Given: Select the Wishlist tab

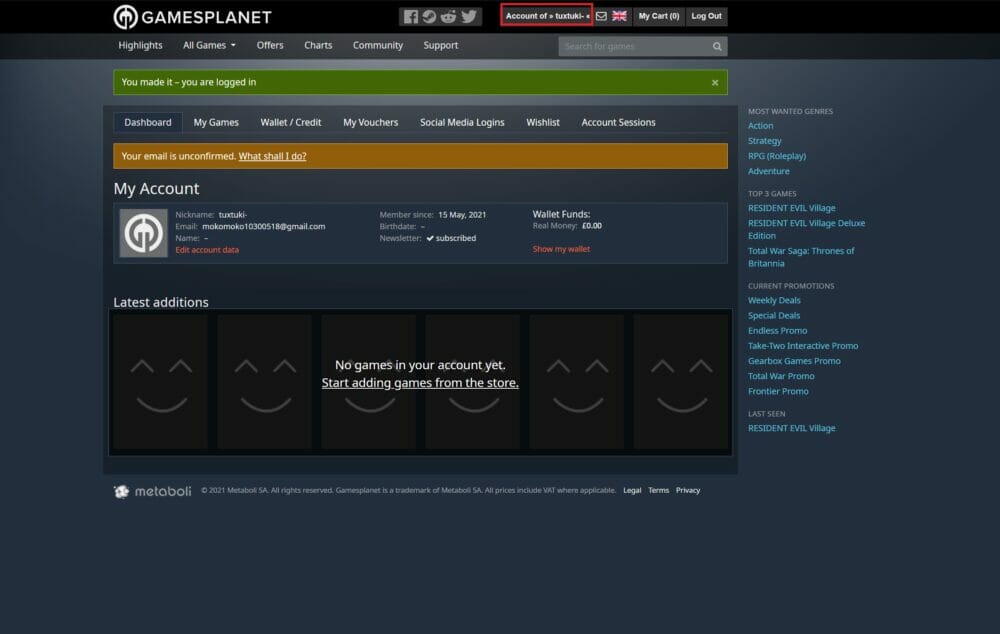Looking at the screenshot, I should 543,122.
